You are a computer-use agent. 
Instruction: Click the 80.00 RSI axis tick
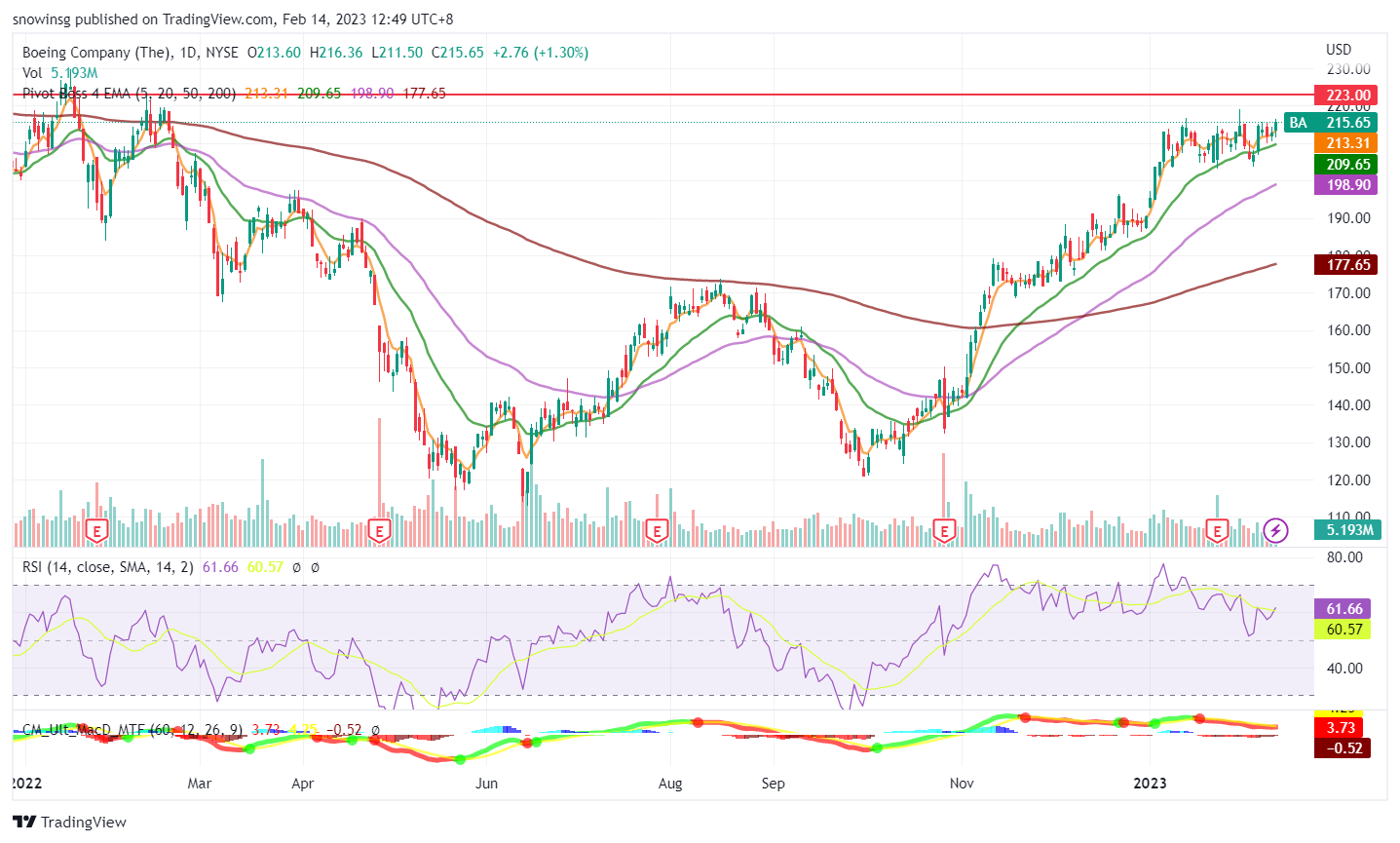1344,557
